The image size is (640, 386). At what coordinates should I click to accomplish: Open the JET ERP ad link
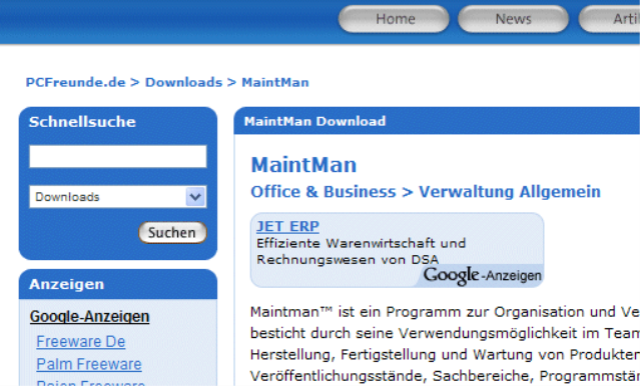288,226
